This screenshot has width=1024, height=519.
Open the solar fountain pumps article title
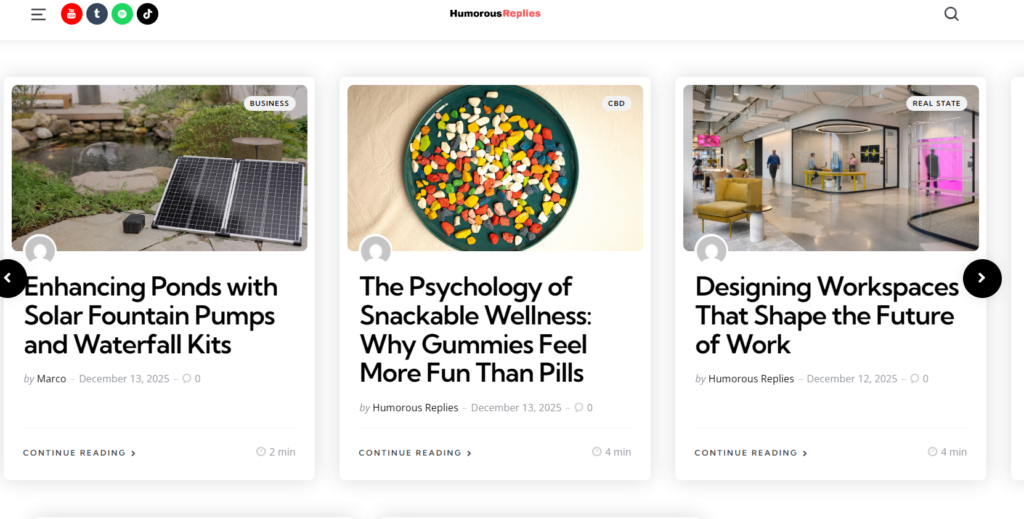tap(151, 315)
